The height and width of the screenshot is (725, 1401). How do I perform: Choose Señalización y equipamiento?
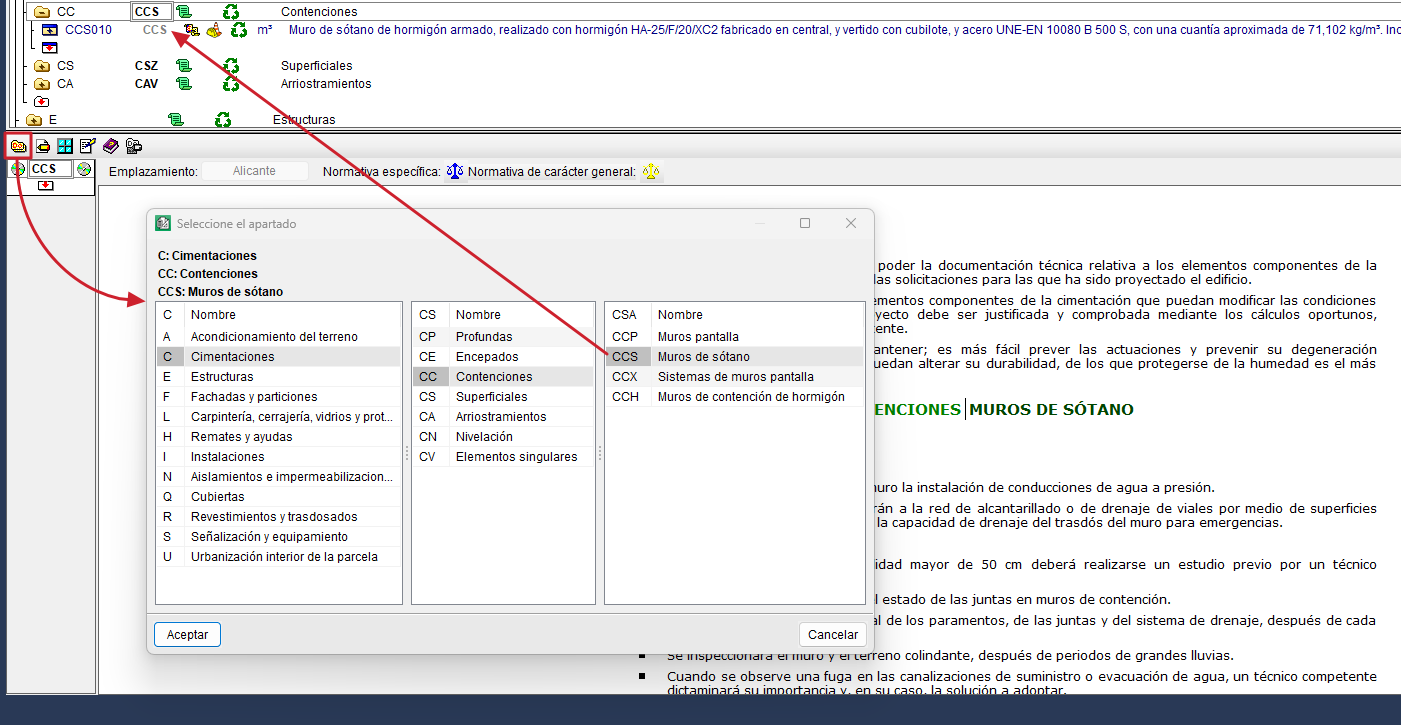[279, 537]
